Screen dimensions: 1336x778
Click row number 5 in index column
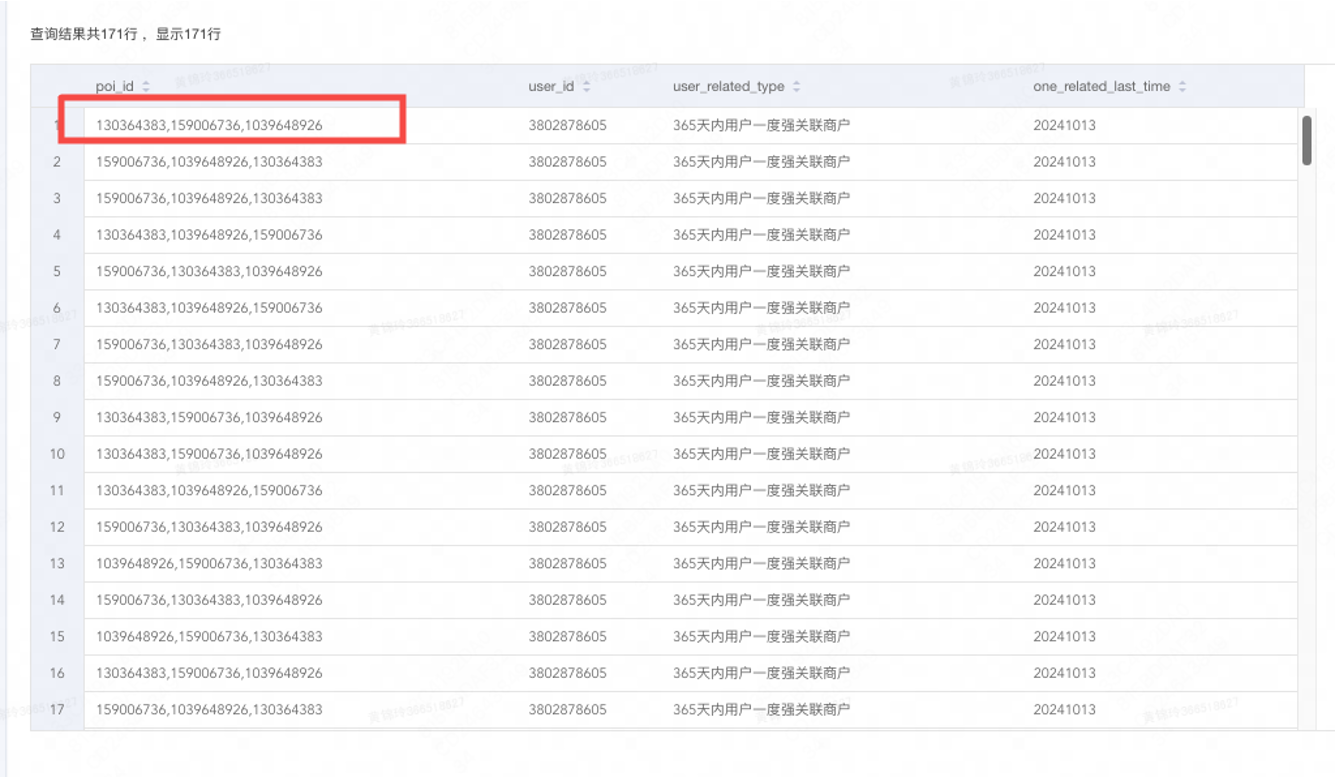click(57, 271)
